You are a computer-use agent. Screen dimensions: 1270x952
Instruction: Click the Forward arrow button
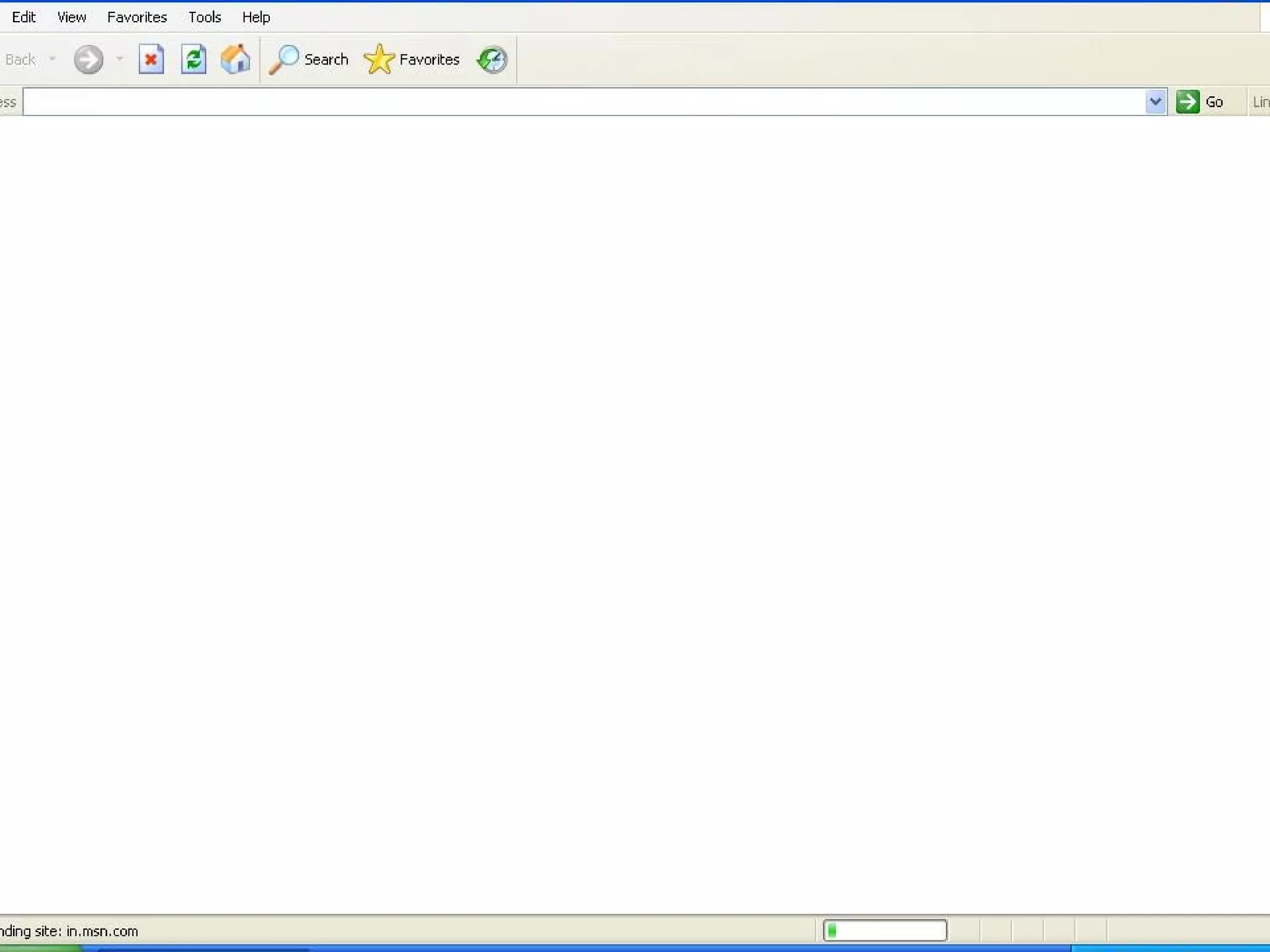pyautogui.click(x=88, y=59)
